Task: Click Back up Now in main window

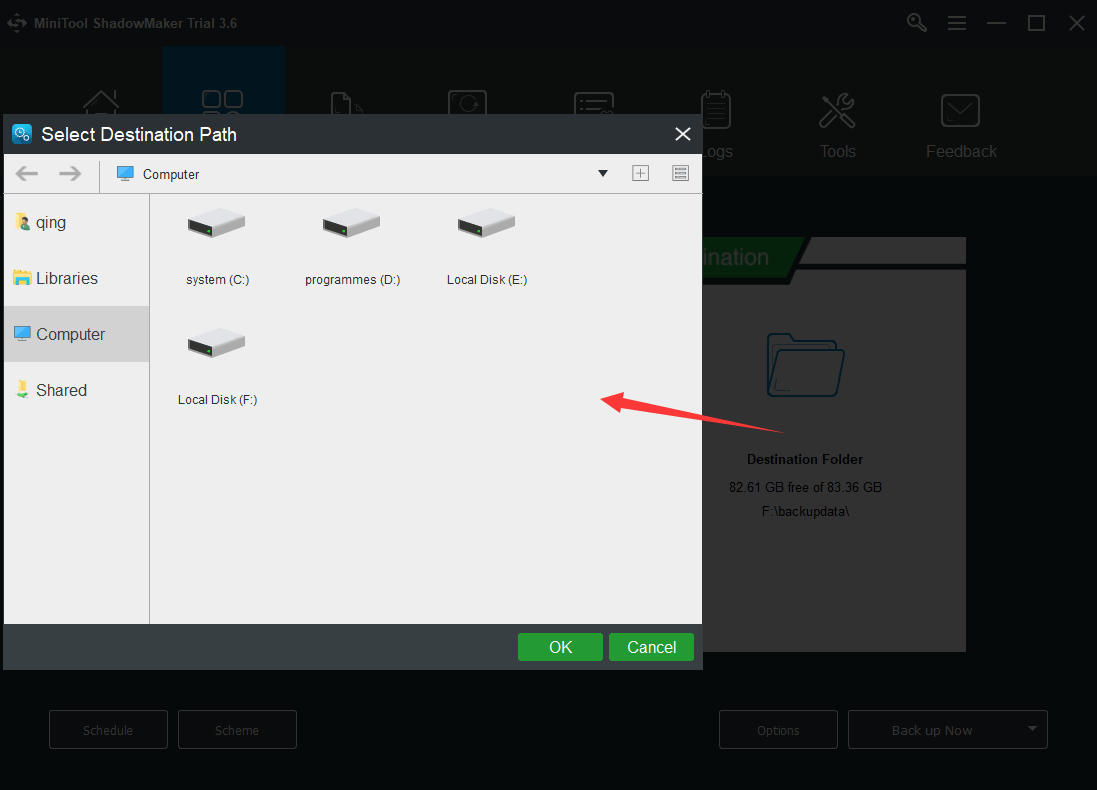Action: tap(932, 730)
